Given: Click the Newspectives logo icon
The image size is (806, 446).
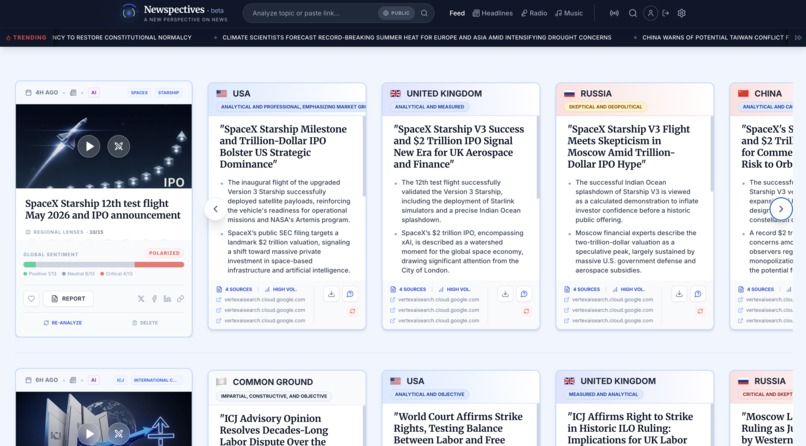Looking at the screenshot, I should [x=129, y=12].
